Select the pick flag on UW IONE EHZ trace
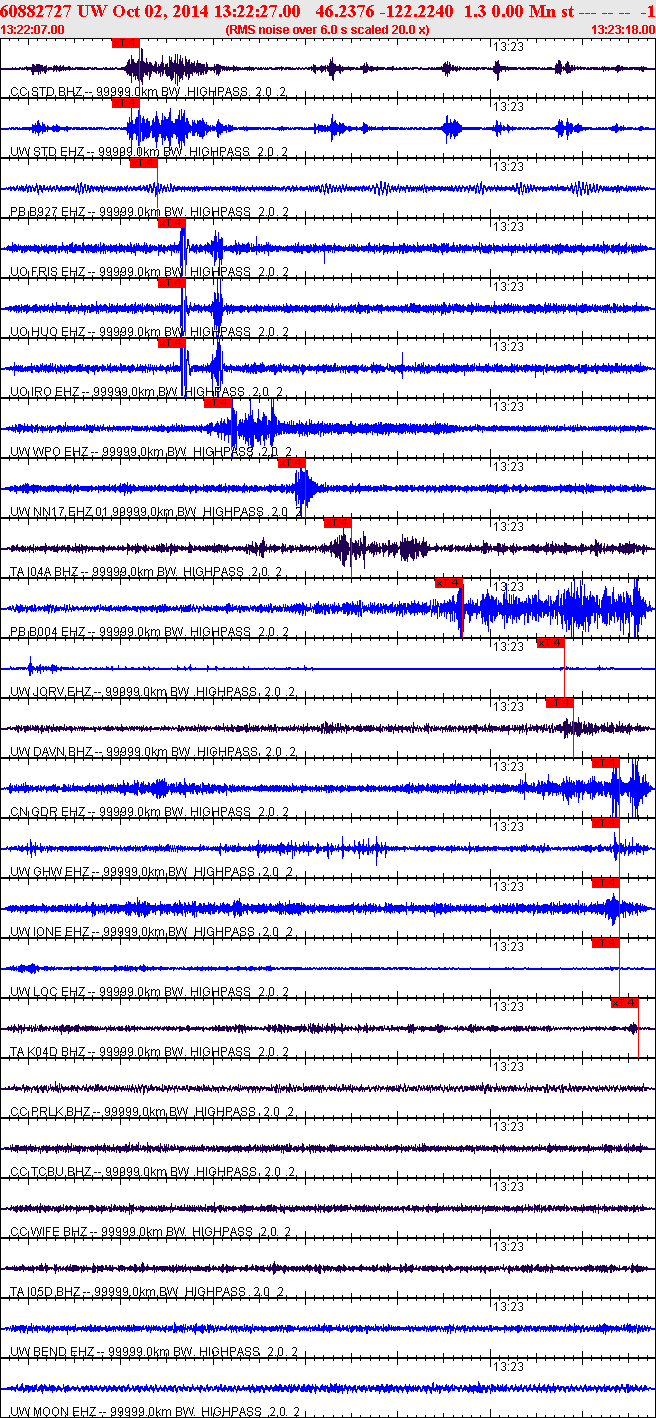The image size is (656, 1418). tap(606, 883)
